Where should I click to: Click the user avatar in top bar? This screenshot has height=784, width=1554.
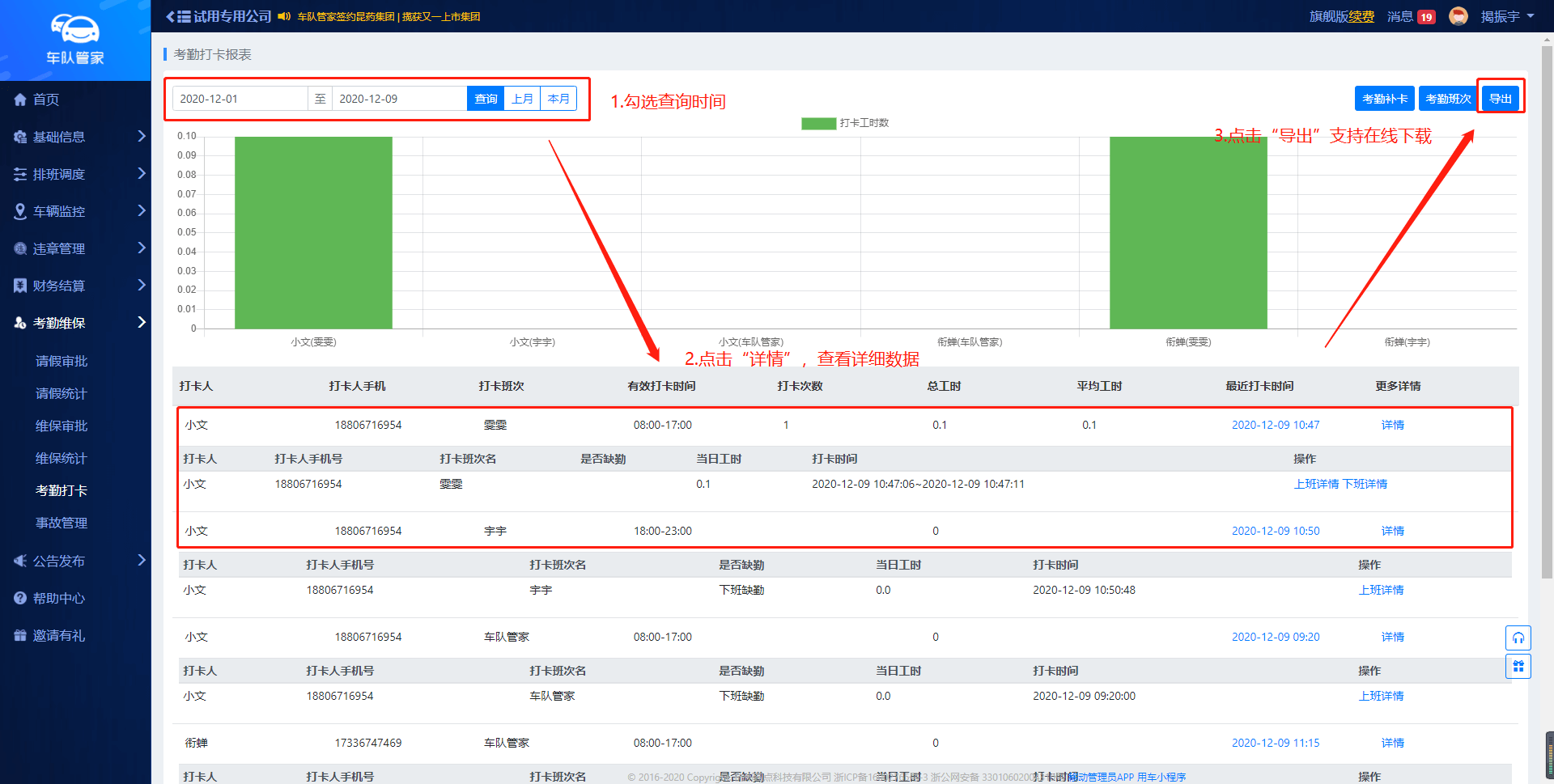point(1458,16)
